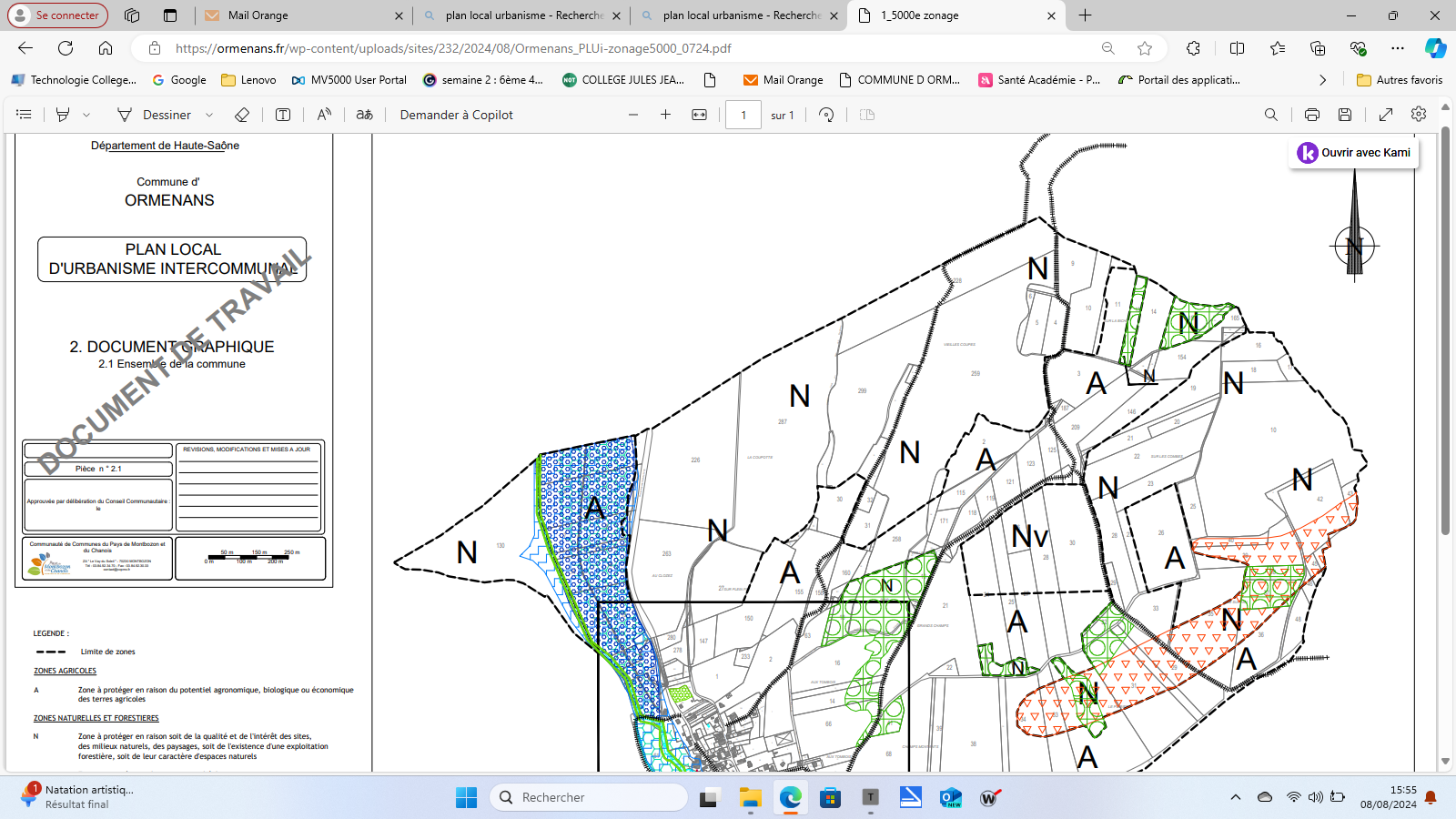Click the add text box icon
This screenshot has width=1456, height=819.
click(283, 115)
